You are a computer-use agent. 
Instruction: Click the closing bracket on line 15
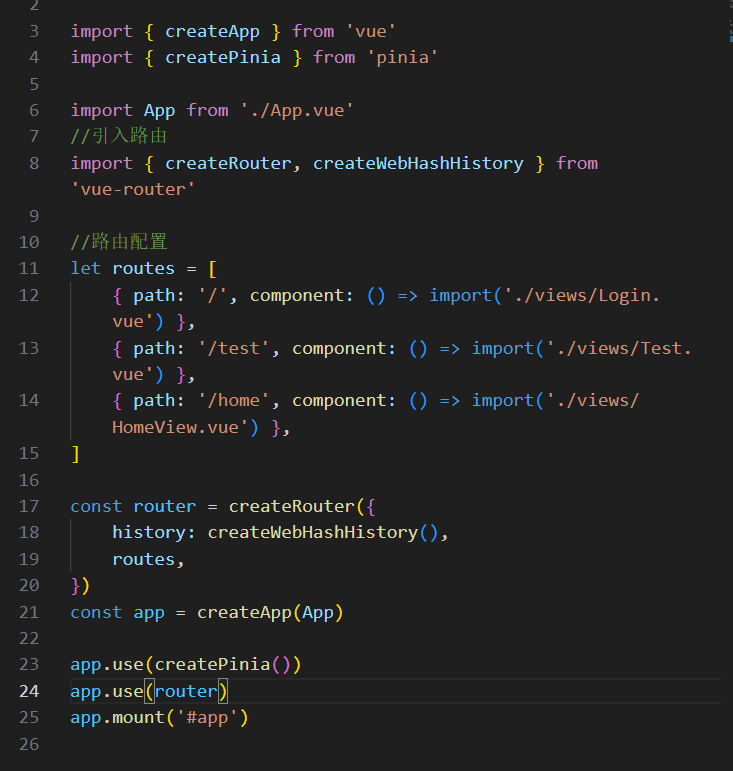(75, 454)
